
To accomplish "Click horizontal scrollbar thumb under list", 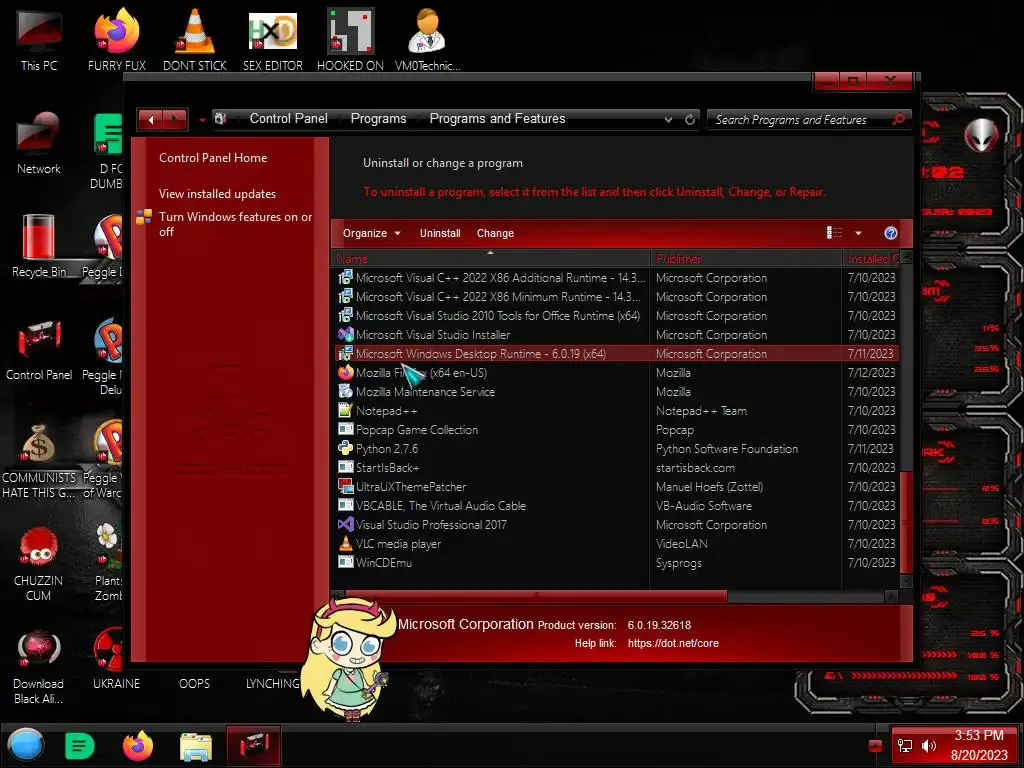I will point(536,596).
